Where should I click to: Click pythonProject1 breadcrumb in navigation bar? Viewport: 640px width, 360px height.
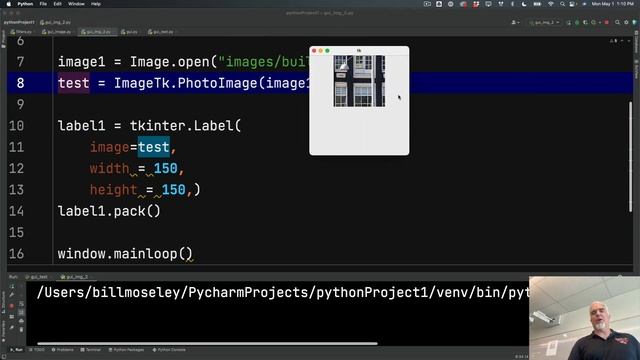pos(19,22)
